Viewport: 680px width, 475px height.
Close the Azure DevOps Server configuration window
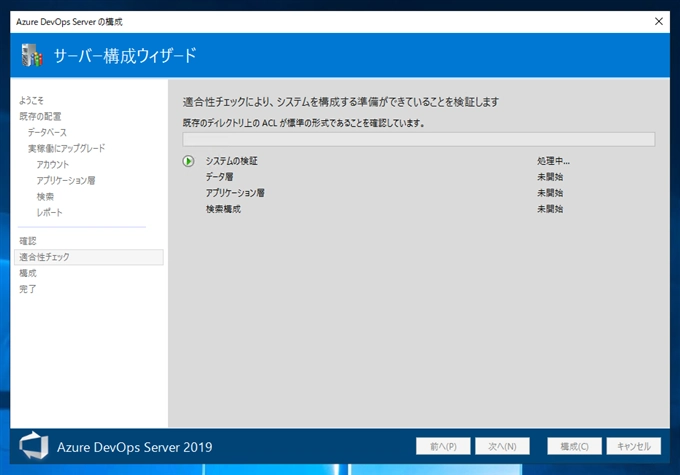658,21
